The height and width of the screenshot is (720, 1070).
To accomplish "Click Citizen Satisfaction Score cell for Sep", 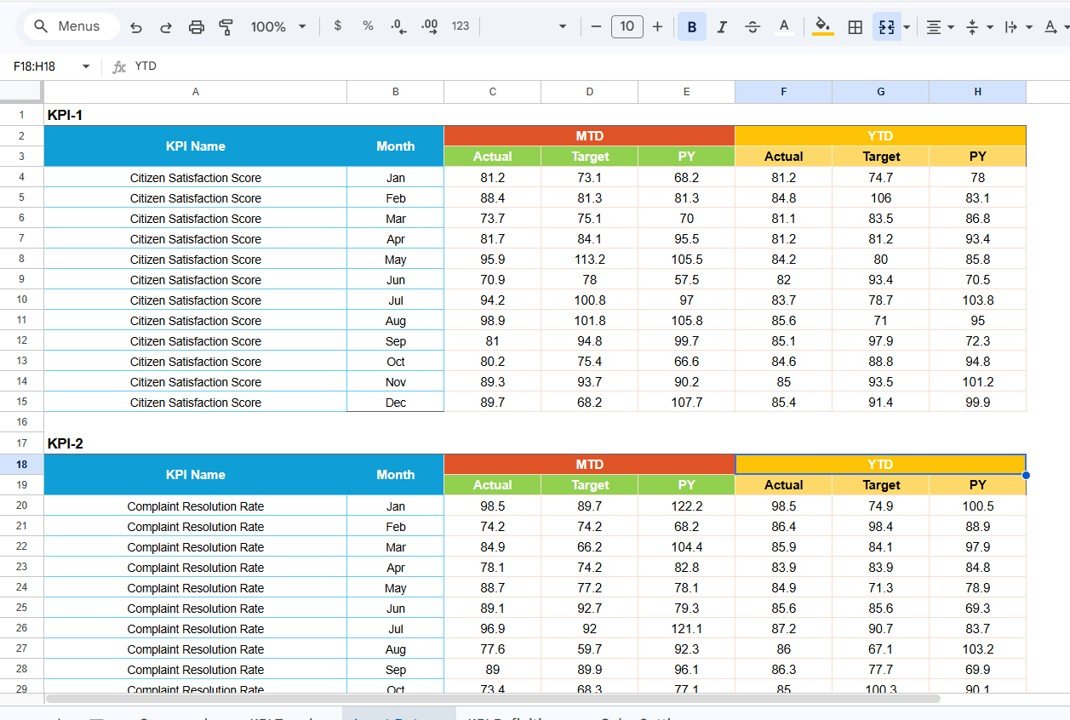I will (x=195, y=341).
